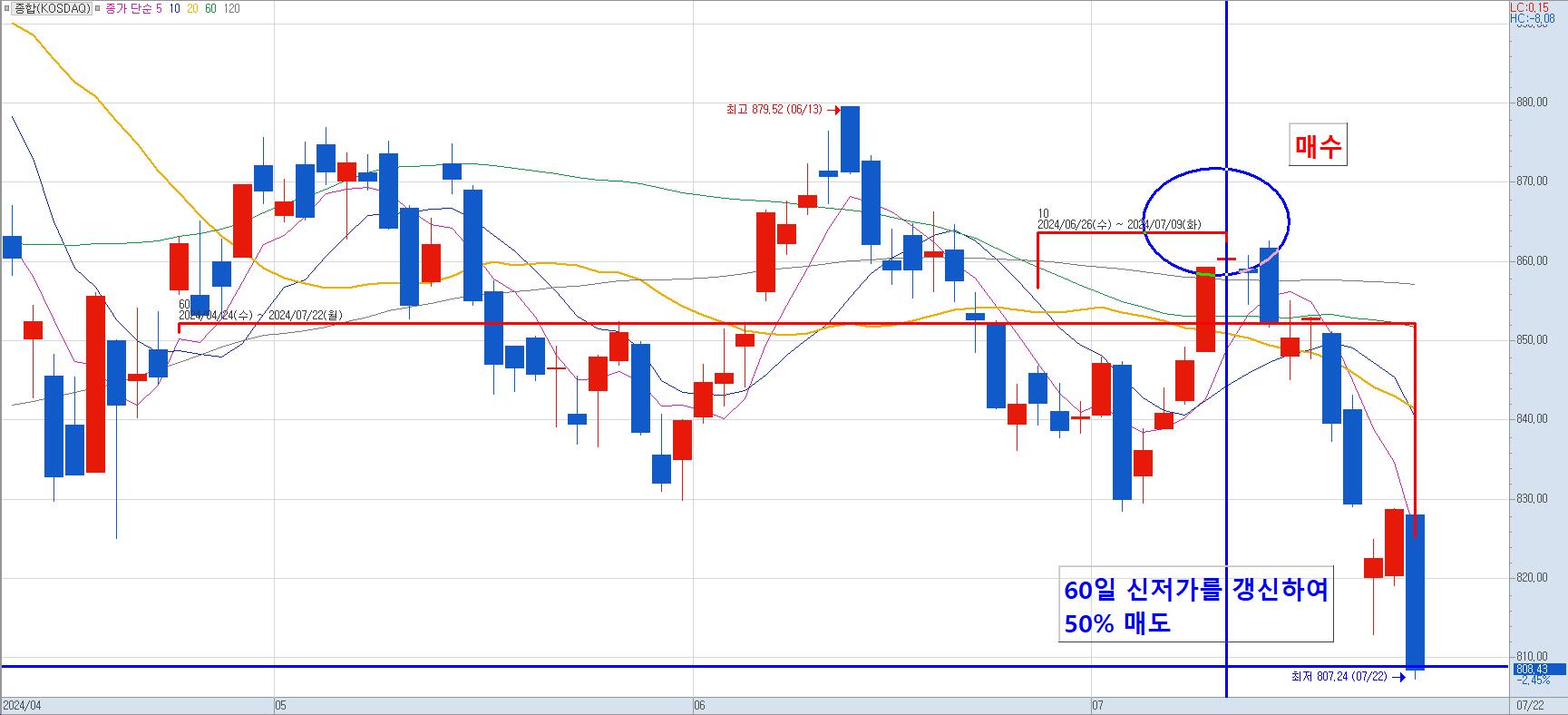Click the 870.00 price axis label
Viewport: 1568px width, 715px height.
pos(1532,181)
